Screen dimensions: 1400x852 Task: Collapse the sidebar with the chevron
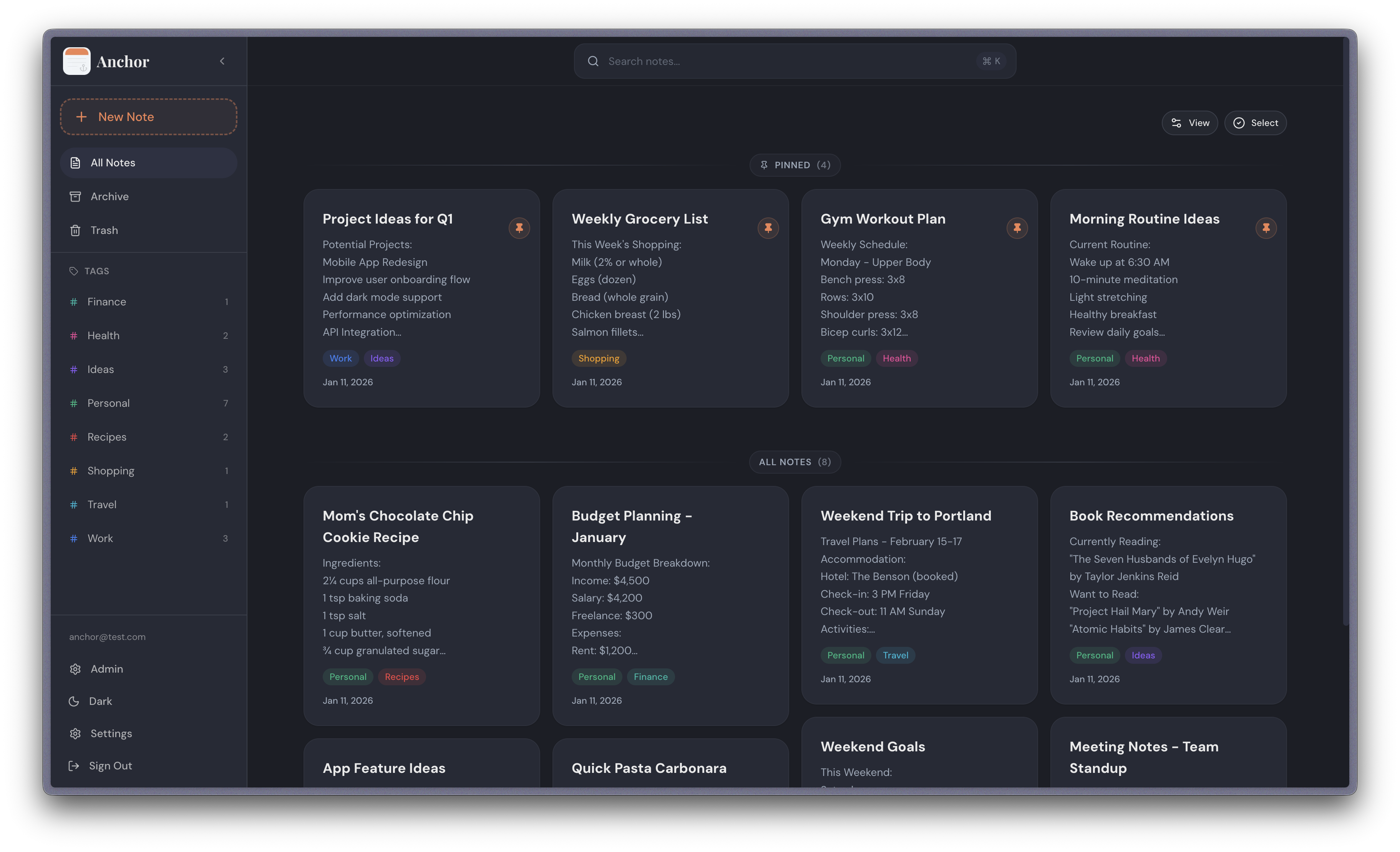point(222,61)
